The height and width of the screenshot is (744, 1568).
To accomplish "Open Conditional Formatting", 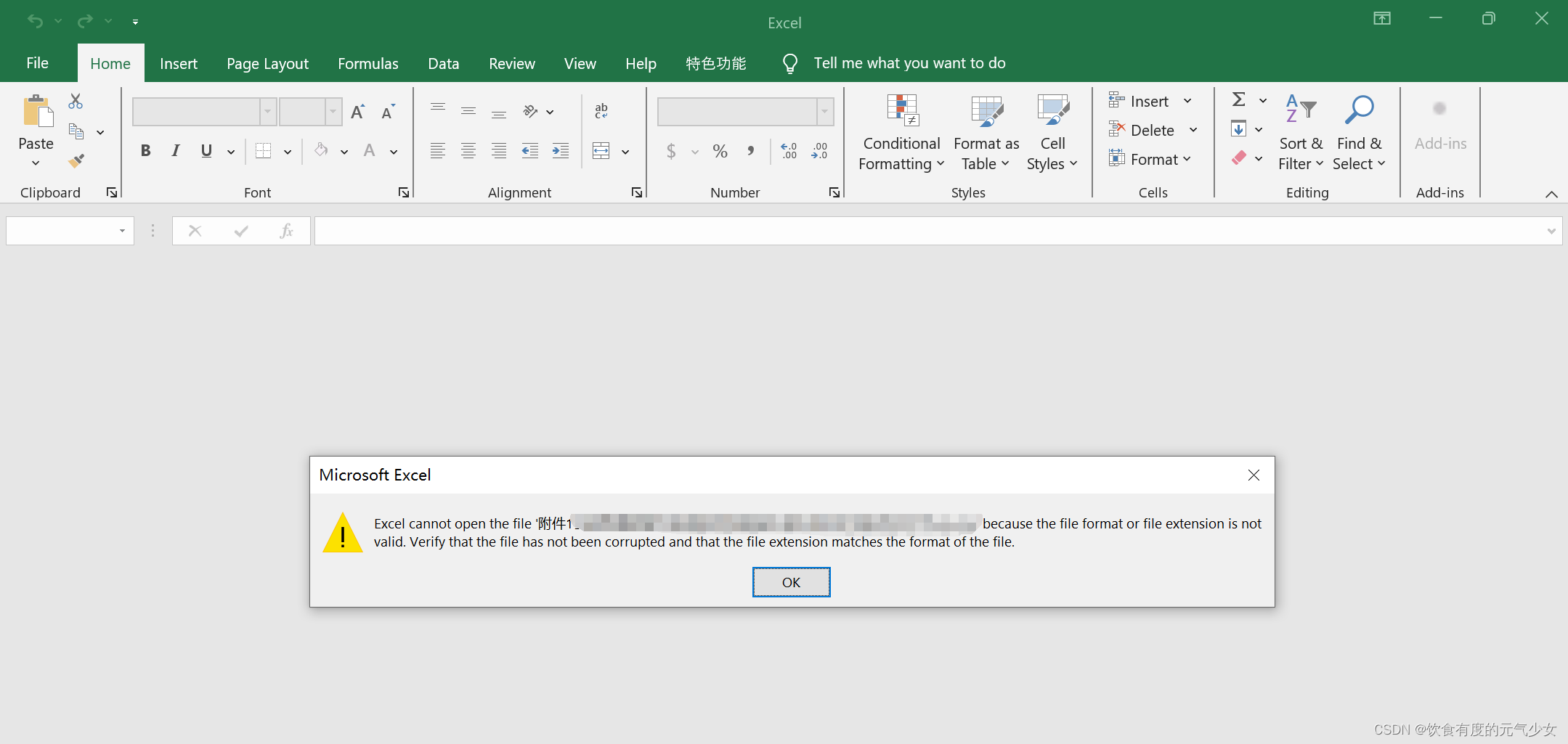I will pos(901,132).
